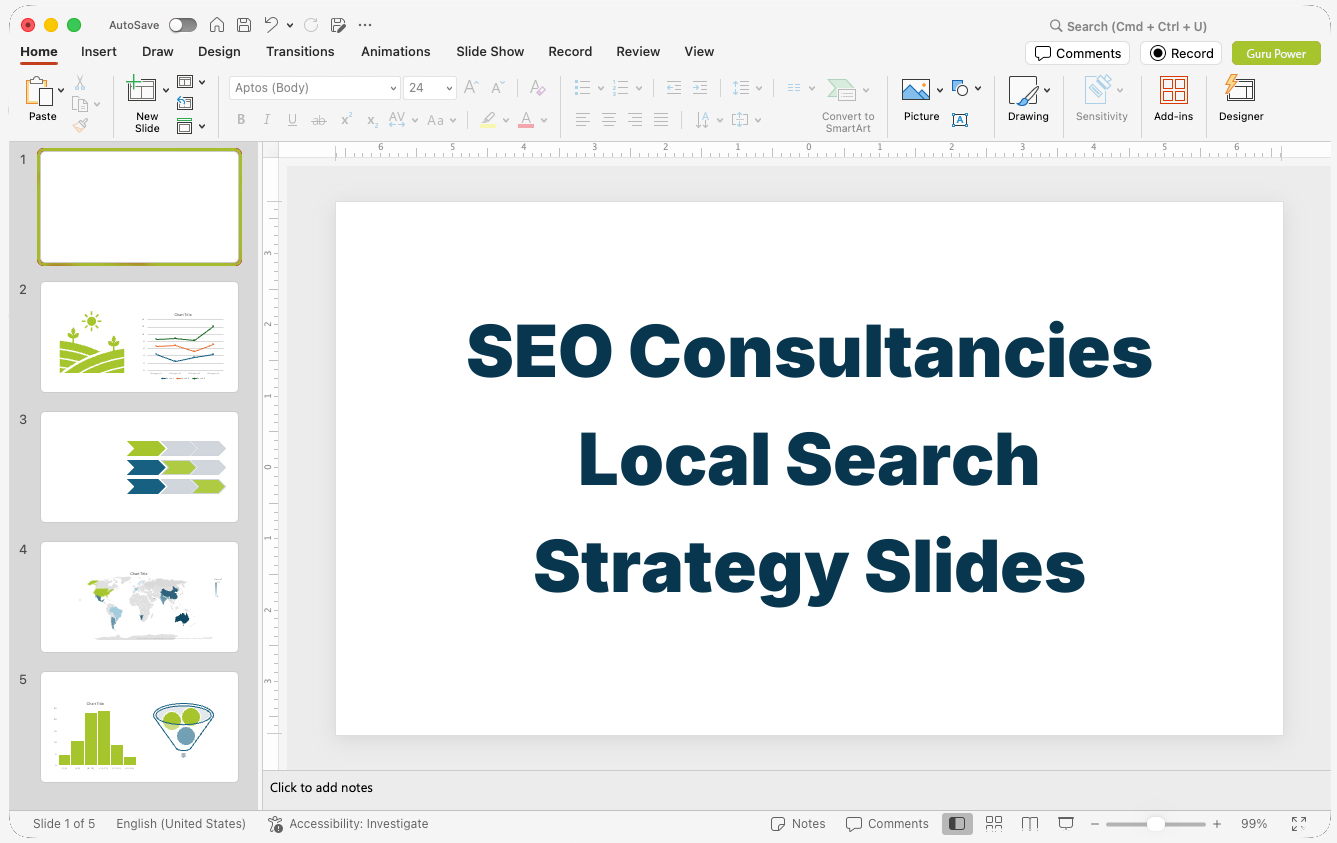The image size is (1337, 843).
Task: Click Increase Font Size icon
Action: coord(472,88)
